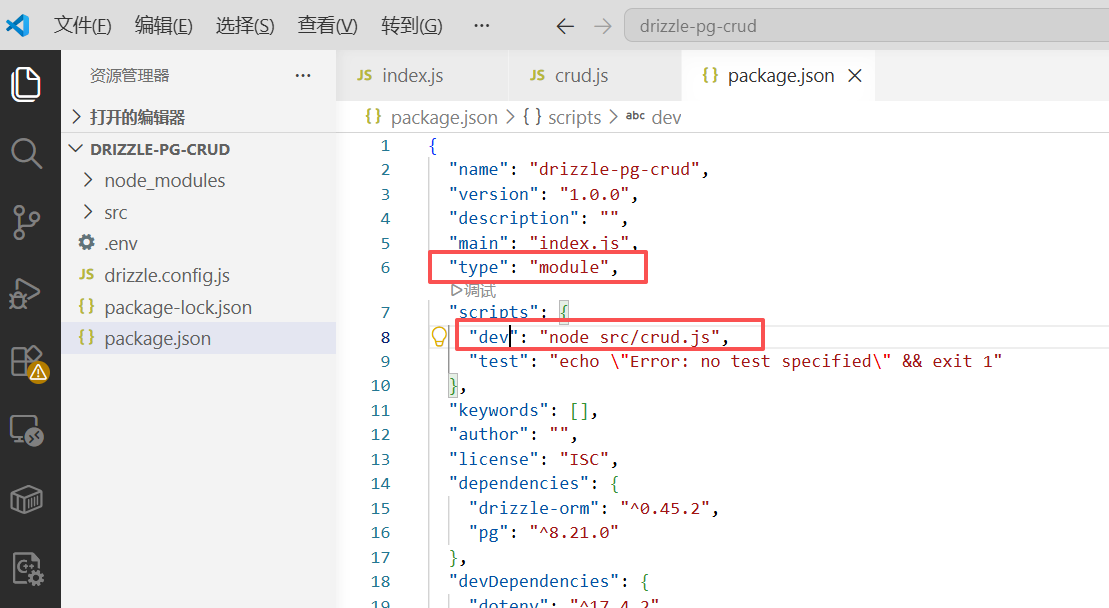The image size is (1109, 608).
Task: Click dev in the breadcrumb
Action: click(x=666, y=117)
